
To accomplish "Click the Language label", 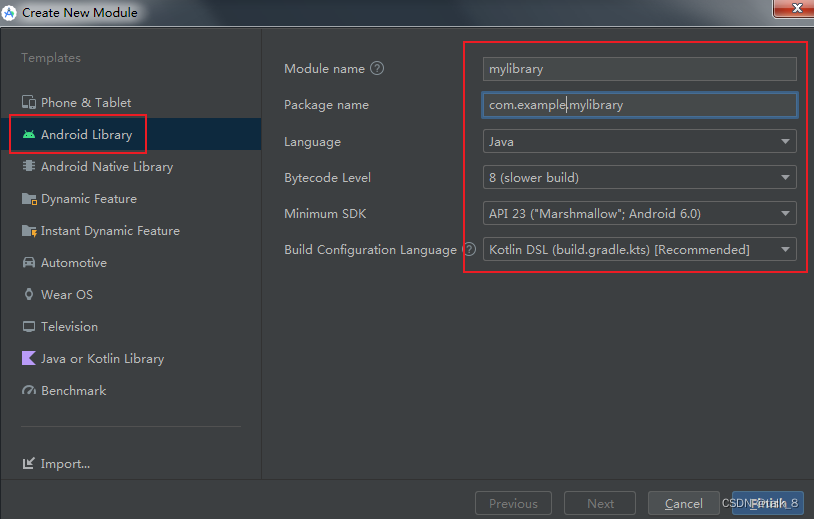I will point(313,142).
